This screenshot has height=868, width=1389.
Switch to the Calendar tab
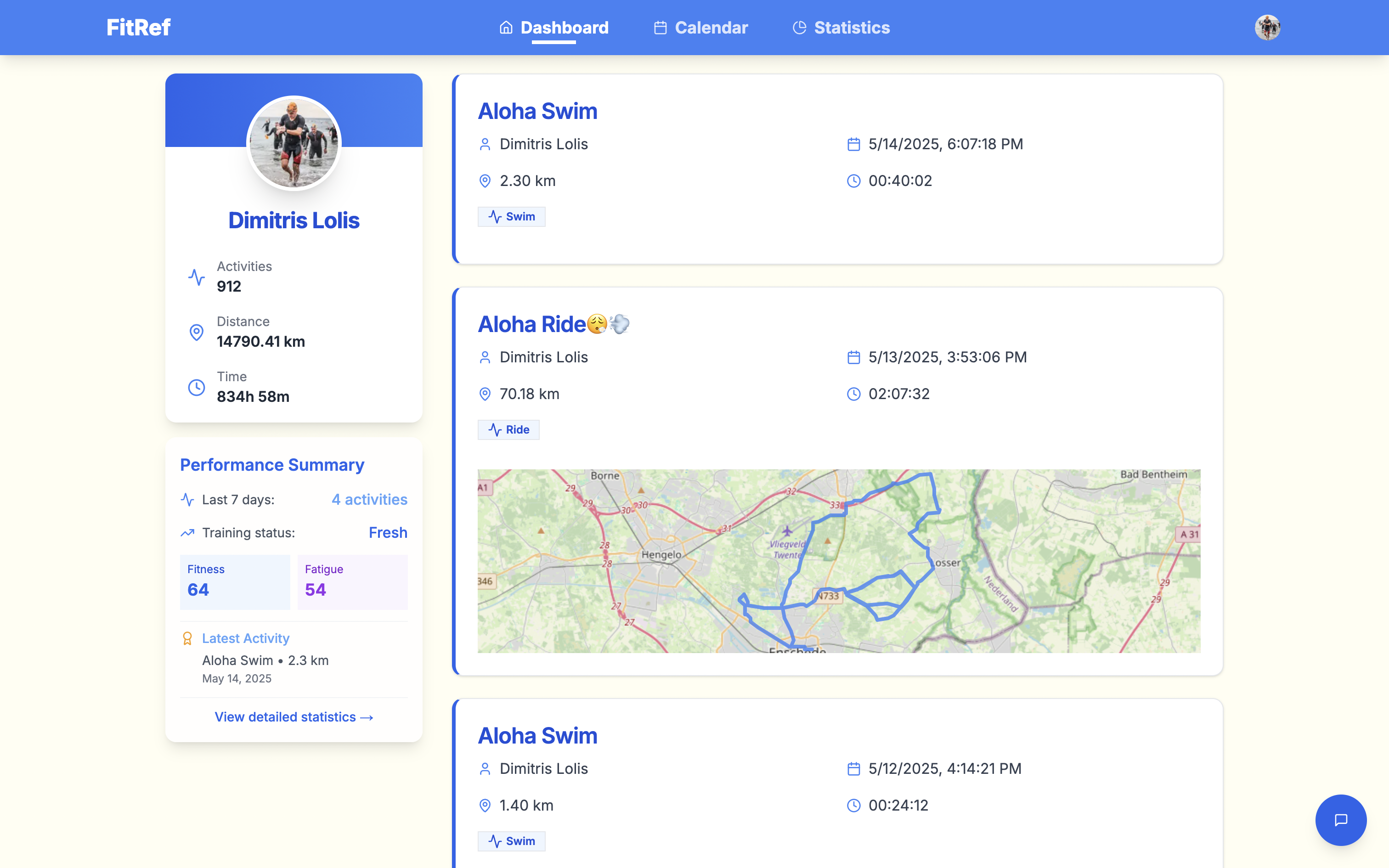click(x=701, y=28)
